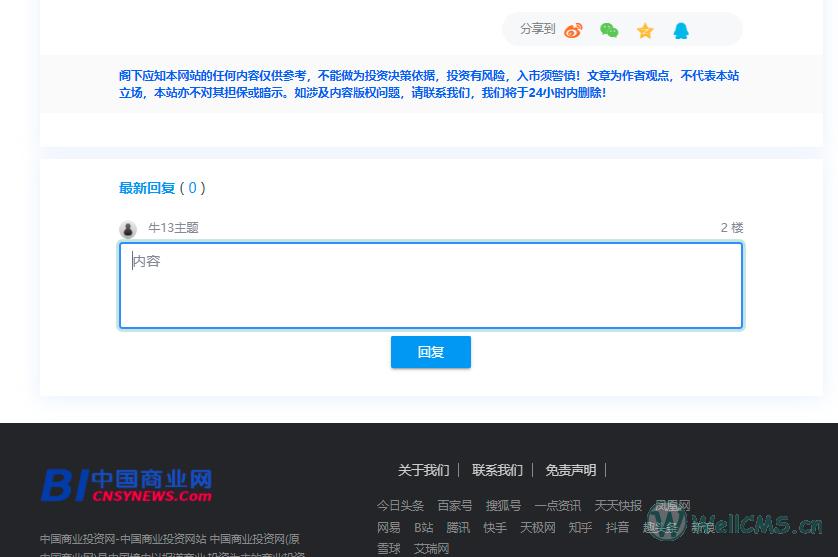Click the 中国商业网 footer logo

click(127, 485)
